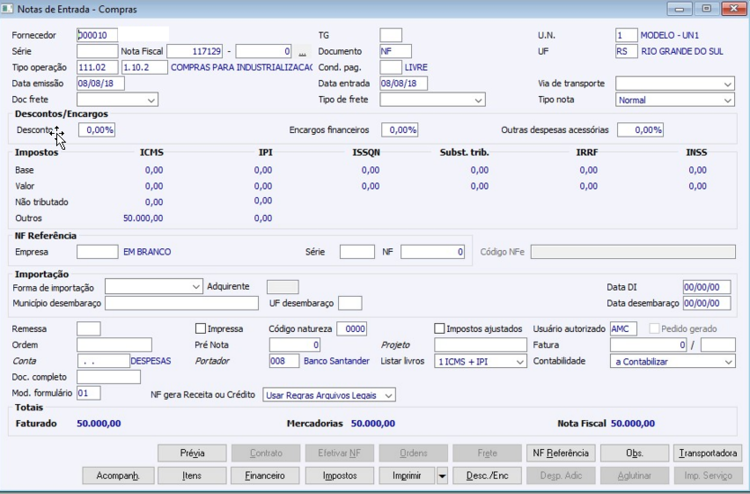The width and height of the screenshot is (750, 494).
Task: Expand the Listar livros ICMS + IPI dropdown
Action: click(x=480, y=362)
